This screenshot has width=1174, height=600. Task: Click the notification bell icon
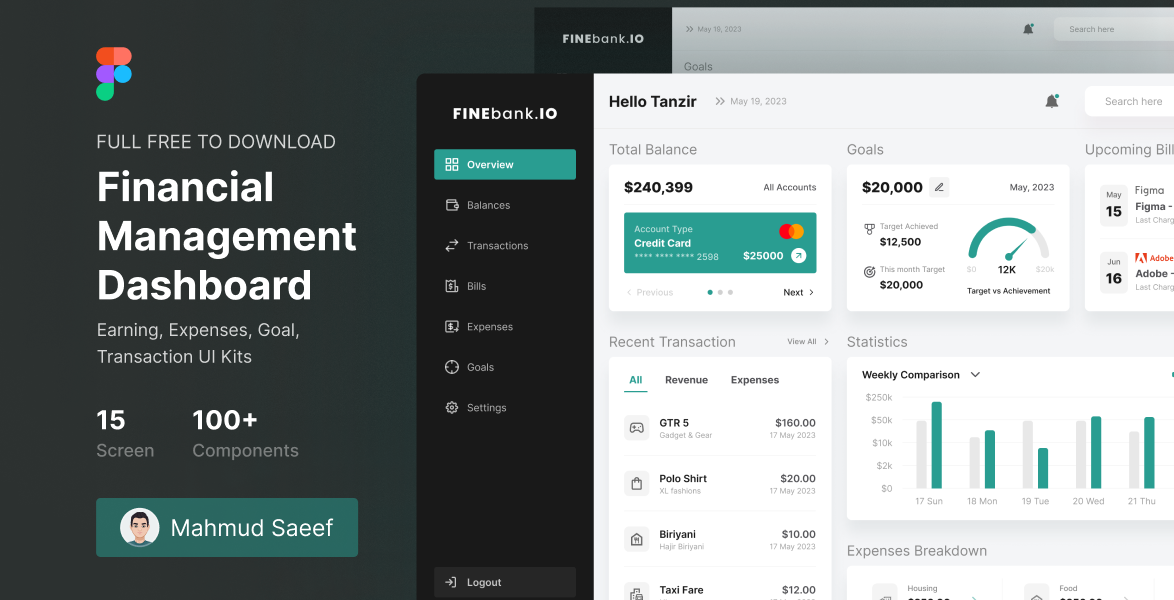coord(1052,100)
